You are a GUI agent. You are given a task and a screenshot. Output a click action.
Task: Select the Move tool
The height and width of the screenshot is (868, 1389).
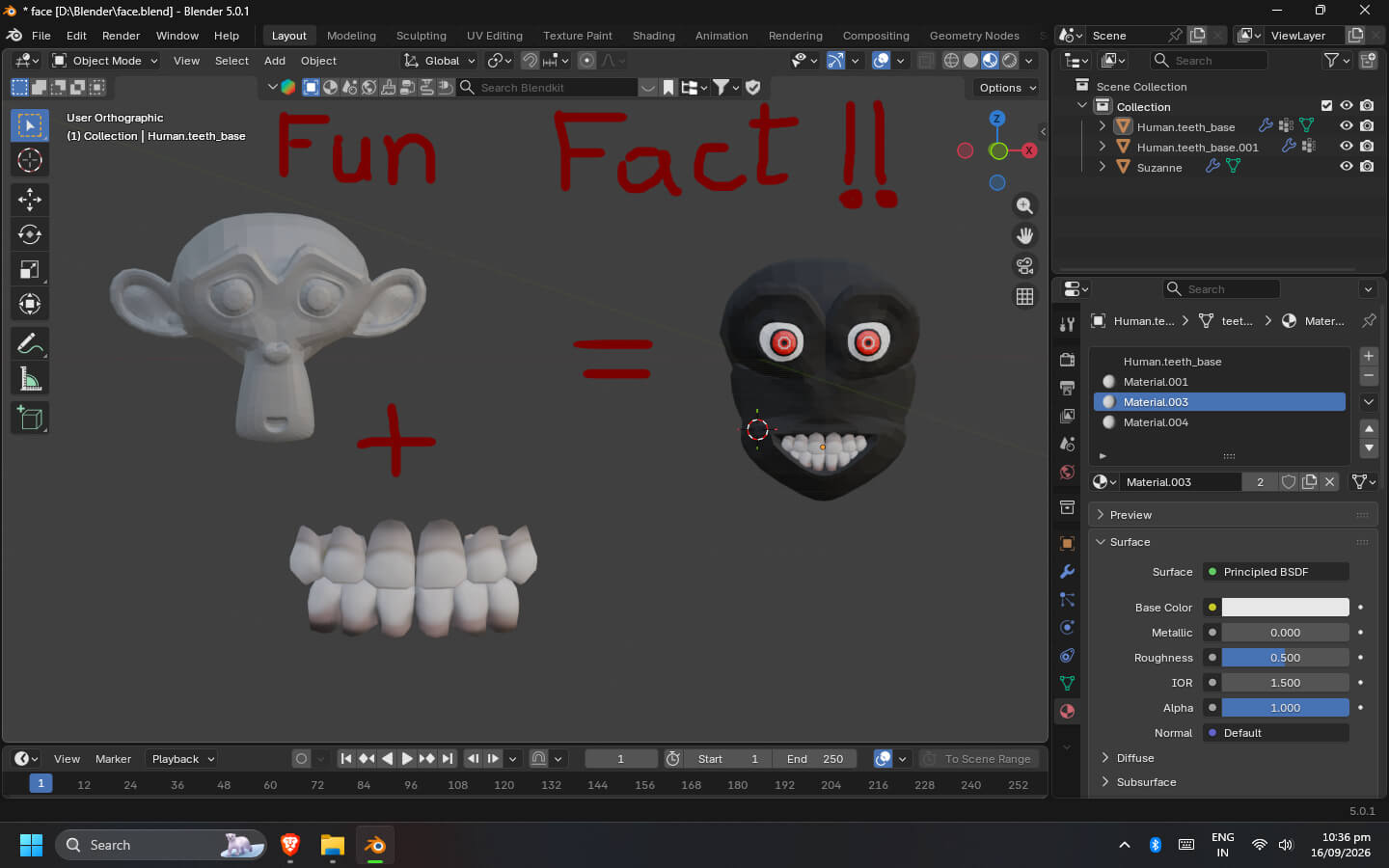(x=30, y=200)
